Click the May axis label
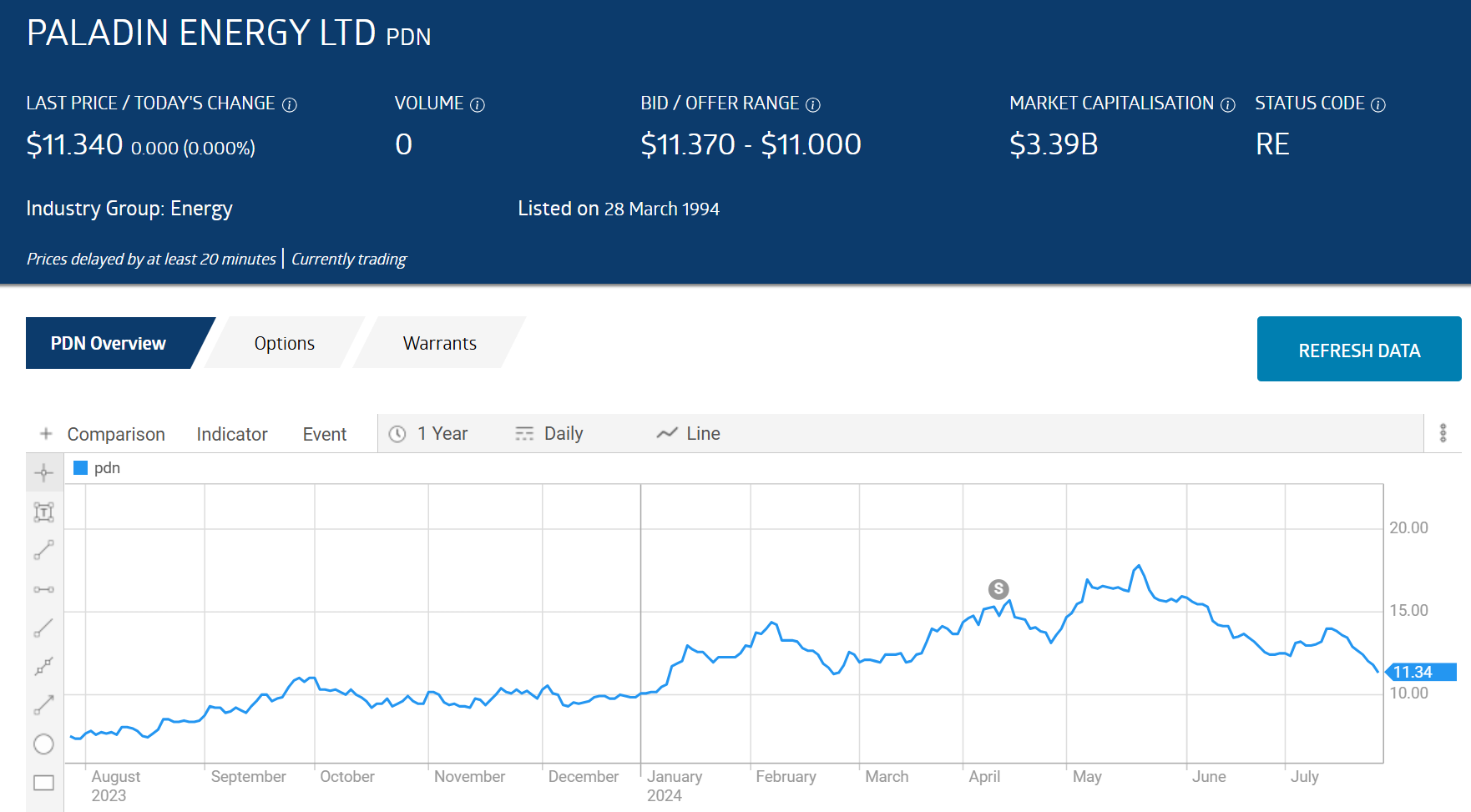The width and height of the screenshot is (1471, 812). pyautogui.click(x=1087, y=777)
